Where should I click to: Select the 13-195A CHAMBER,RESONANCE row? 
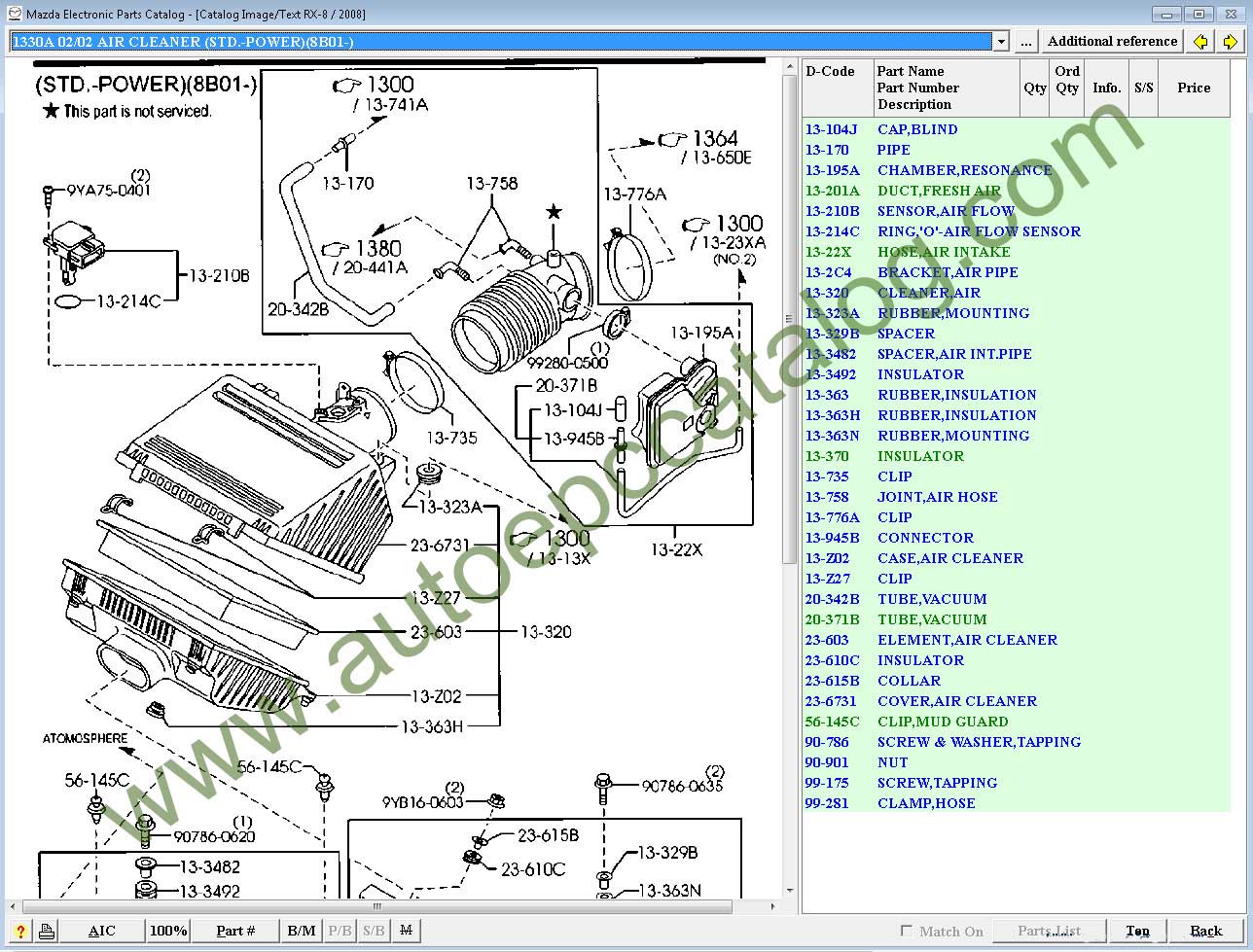pyautogui.click(x=1017, y=170)
